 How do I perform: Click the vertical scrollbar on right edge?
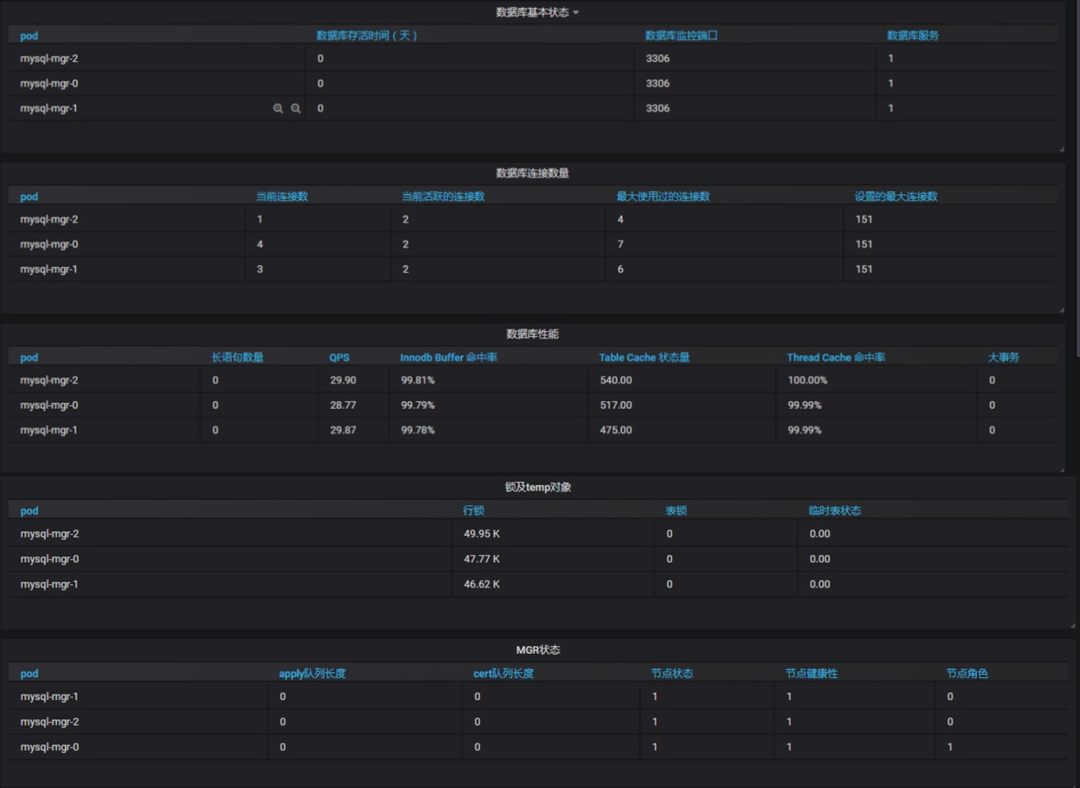click(1076, 180)
